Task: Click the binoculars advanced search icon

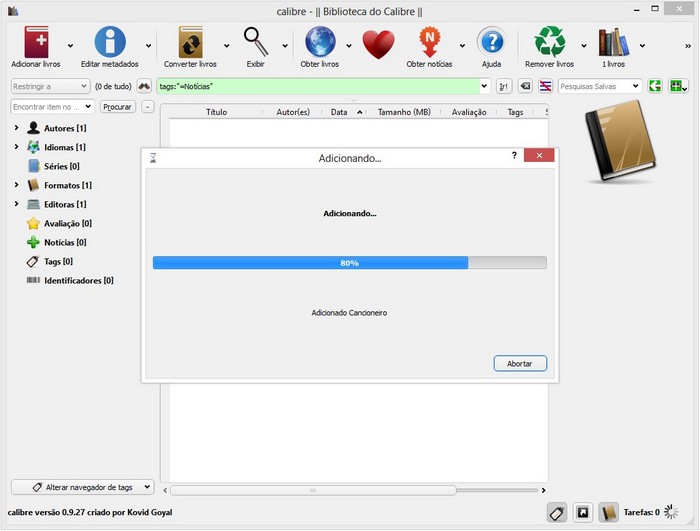Action: pos(144,86)
